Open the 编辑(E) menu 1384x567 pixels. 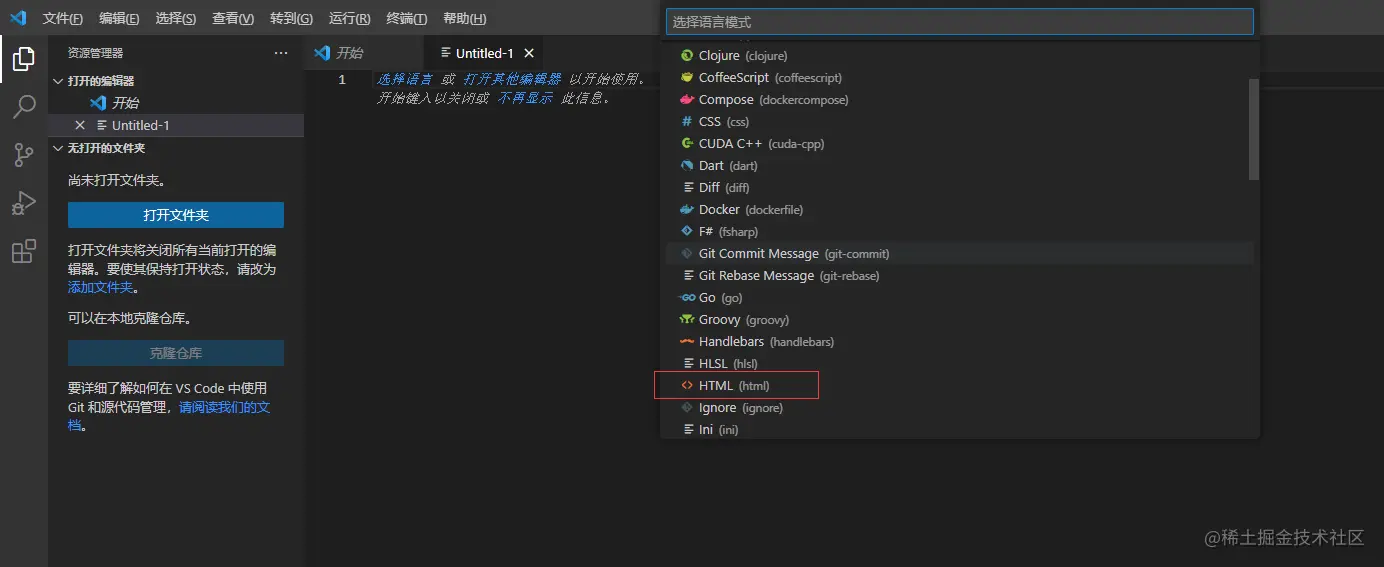[x=120, y=19]
